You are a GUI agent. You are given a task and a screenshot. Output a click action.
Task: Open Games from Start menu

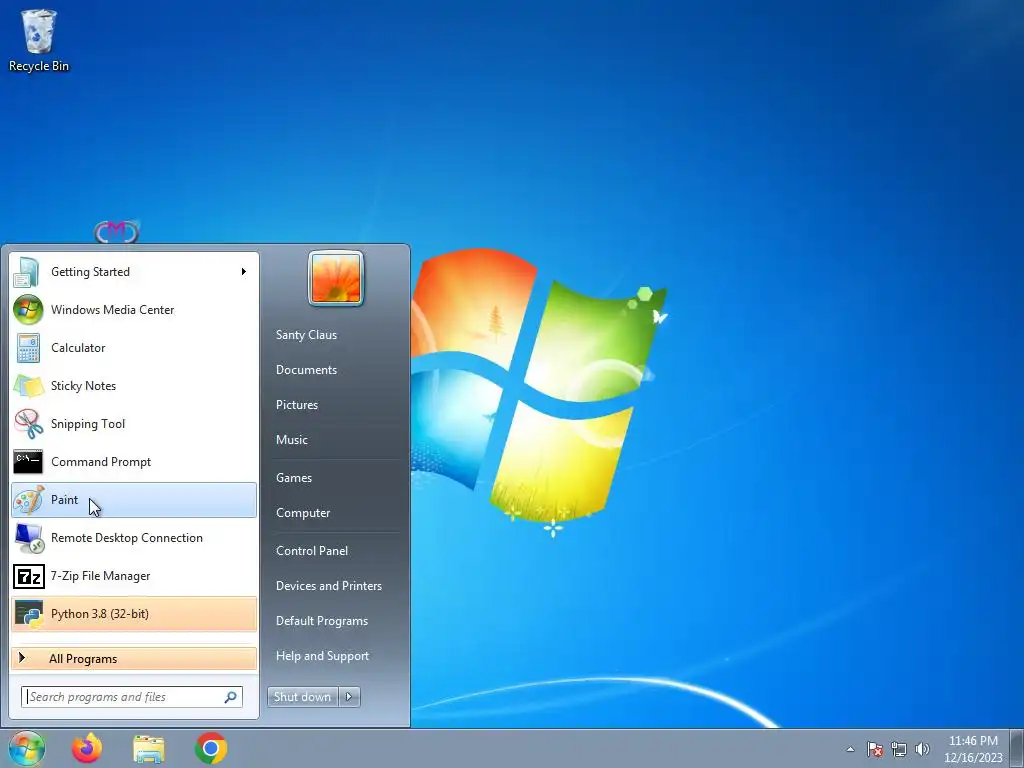(x=293, y=478)
